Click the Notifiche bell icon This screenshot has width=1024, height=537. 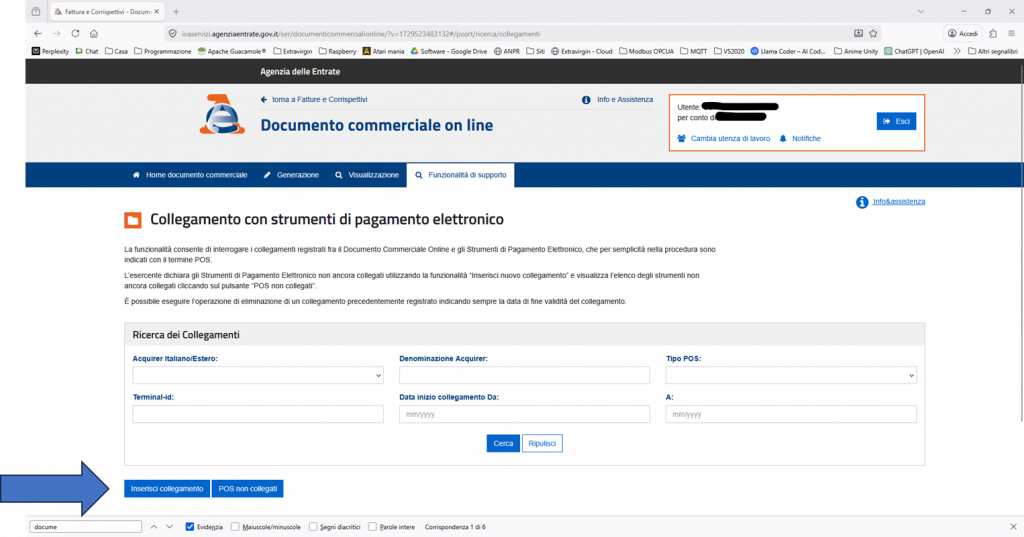click(783, 138)
